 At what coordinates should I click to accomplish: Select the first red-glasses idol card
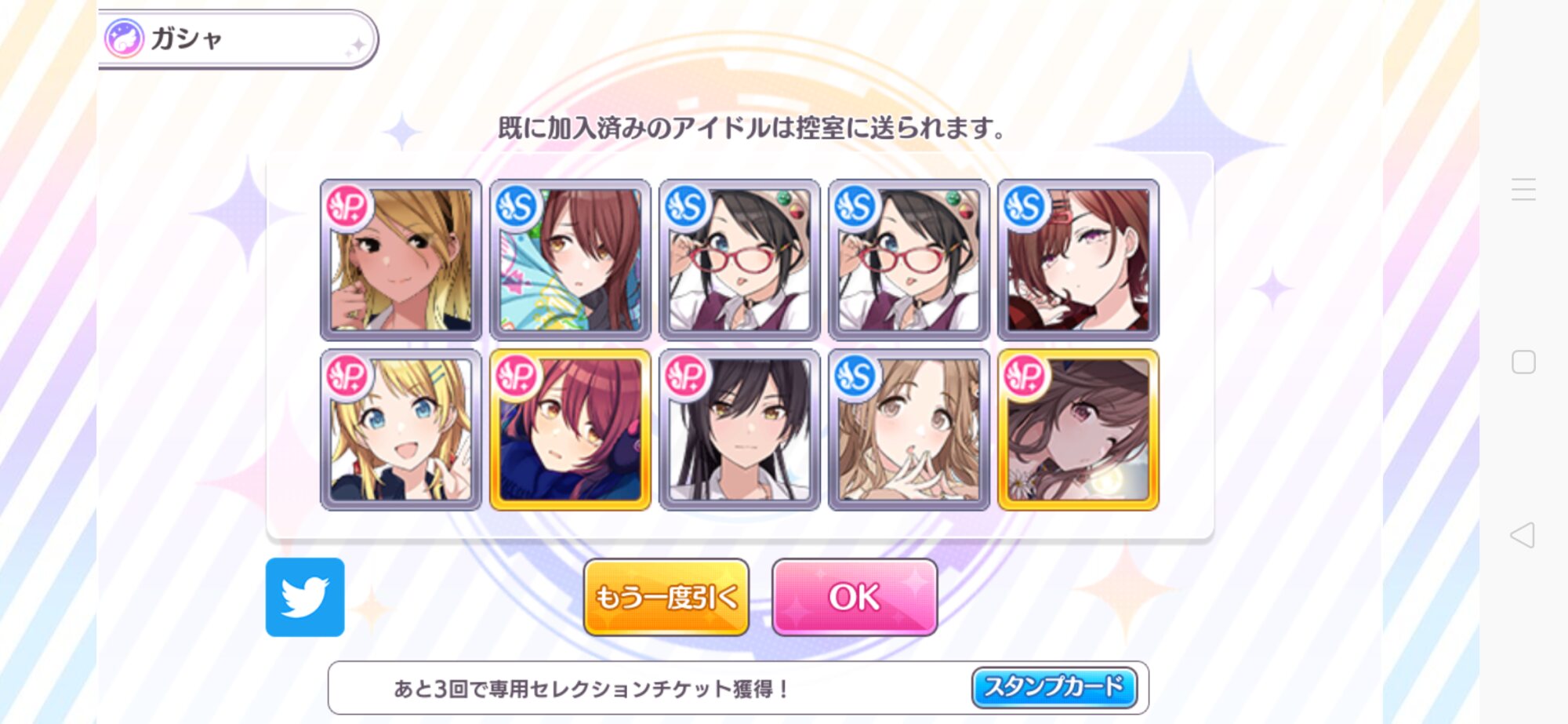739,260
